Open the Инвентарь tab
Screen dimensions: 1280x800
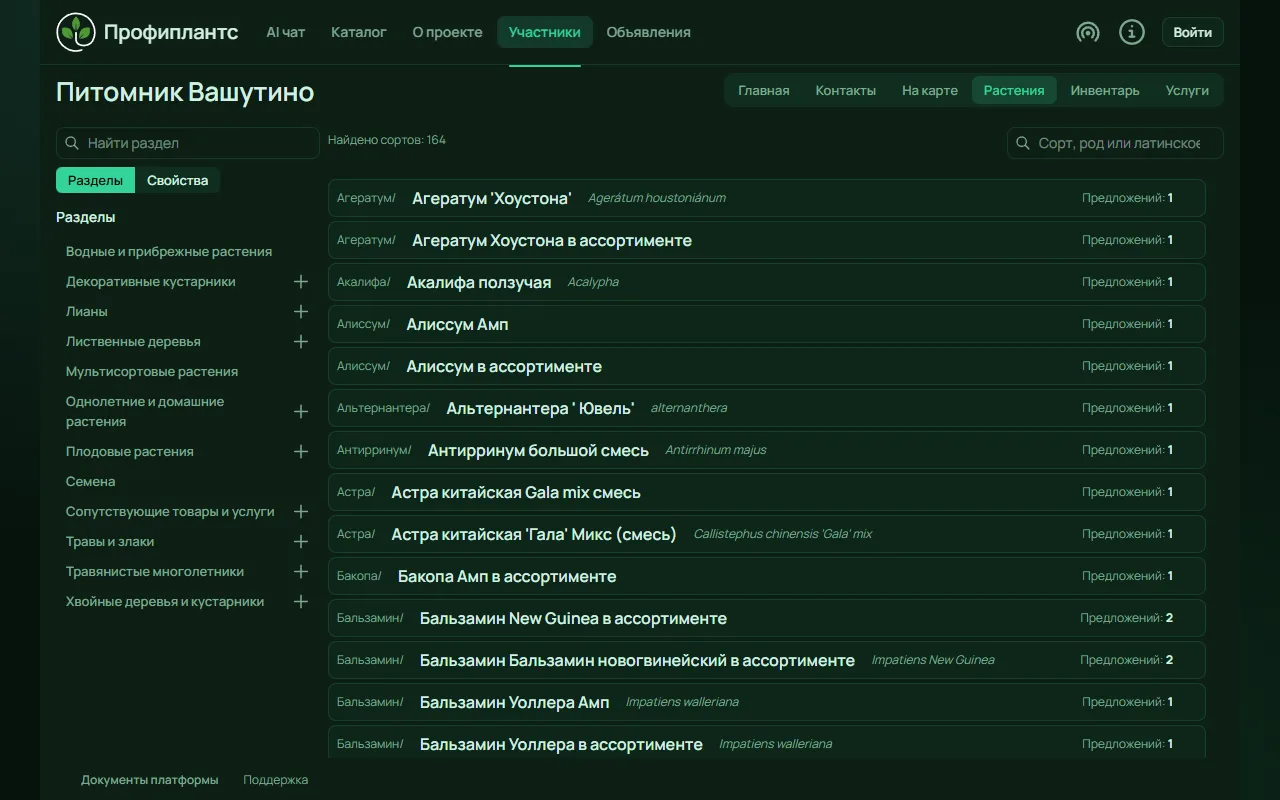point(1105,90)
